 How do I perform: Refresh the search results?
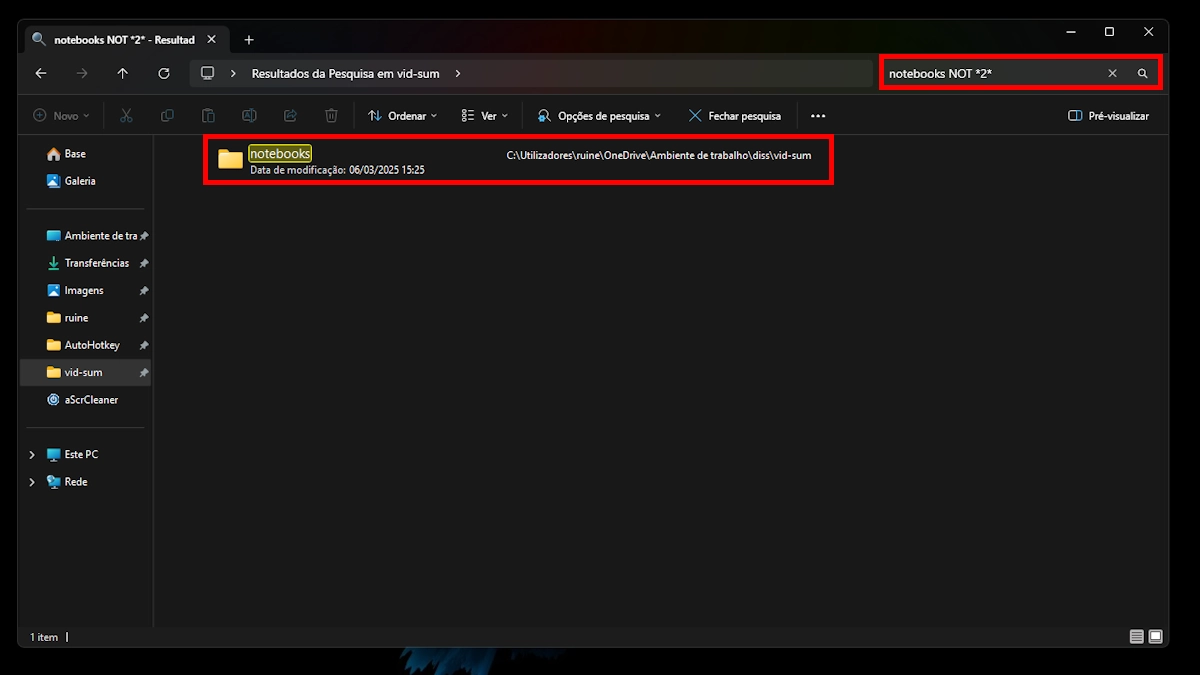(x=164, y=73)
